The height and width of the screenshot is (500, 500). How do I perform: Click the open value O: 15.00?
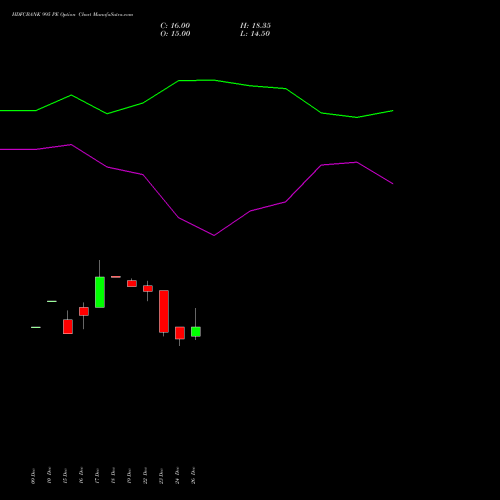[x=175, y=34]
